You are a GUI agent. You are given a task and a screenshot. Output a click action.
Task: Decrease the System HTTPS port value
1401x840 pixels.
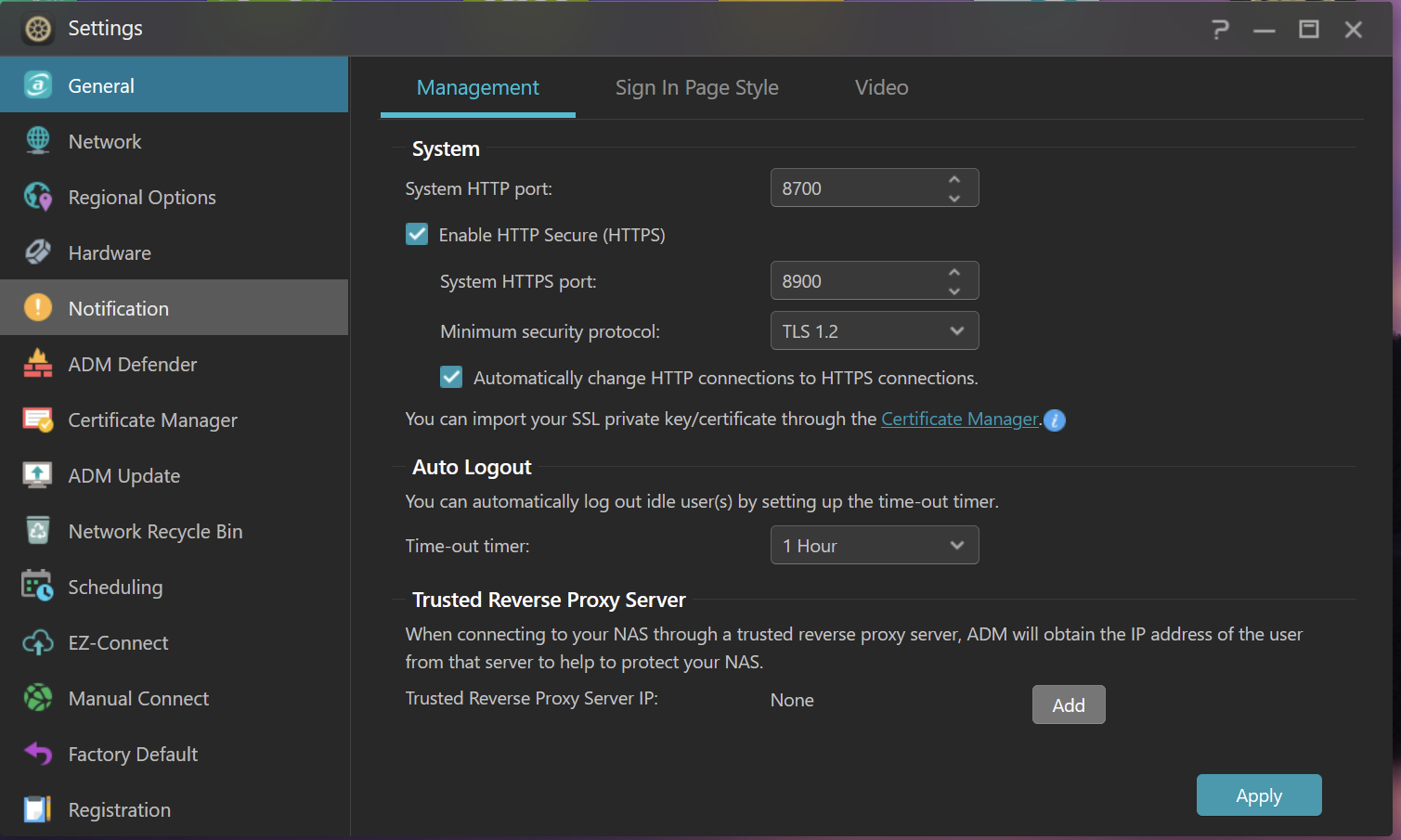click(954, 291)
